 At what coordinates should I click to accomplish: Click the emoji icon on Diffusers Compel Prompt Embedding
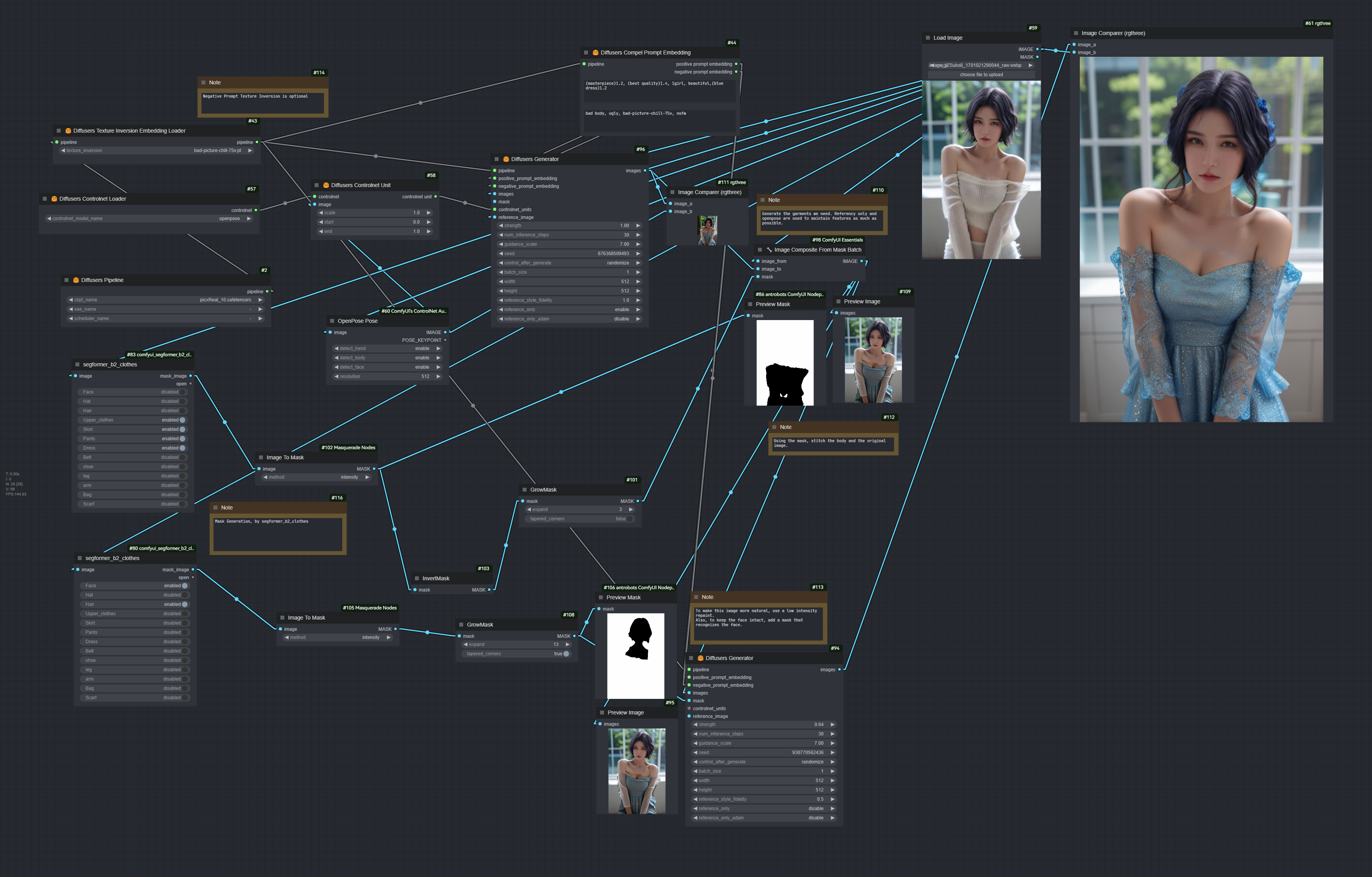(x=595, y=53)
